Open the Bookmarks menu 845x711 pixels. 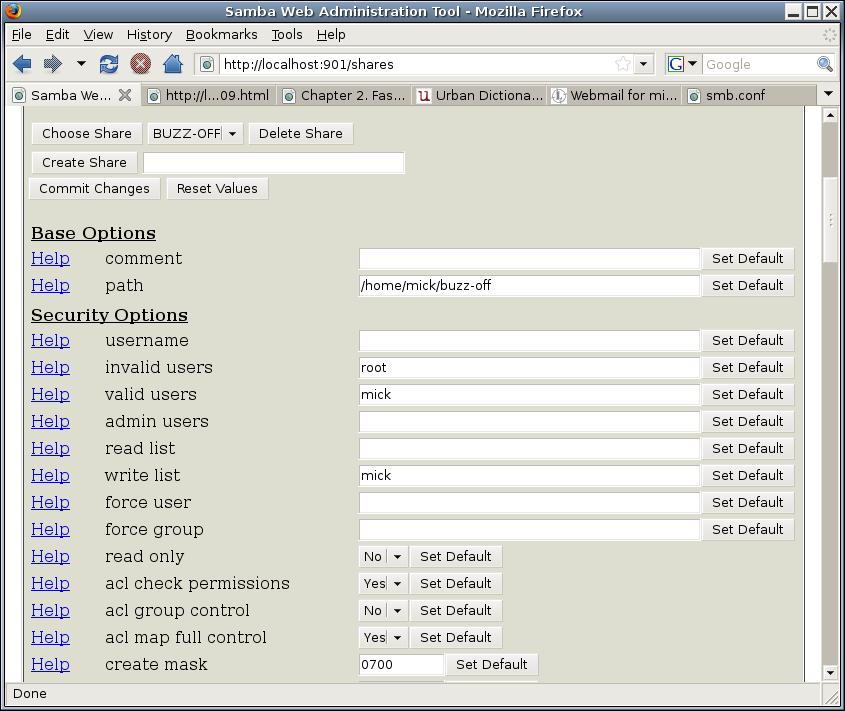click(221, 34)
